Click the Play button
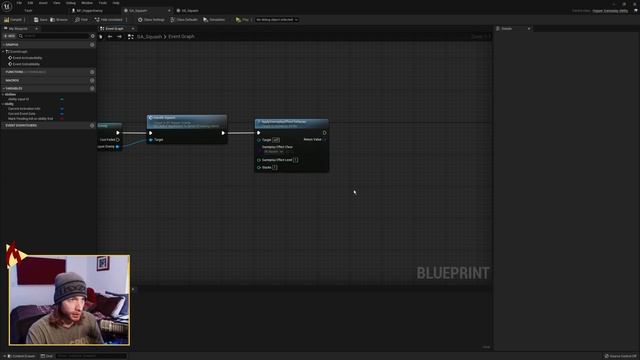 click(x=242, y=20)
